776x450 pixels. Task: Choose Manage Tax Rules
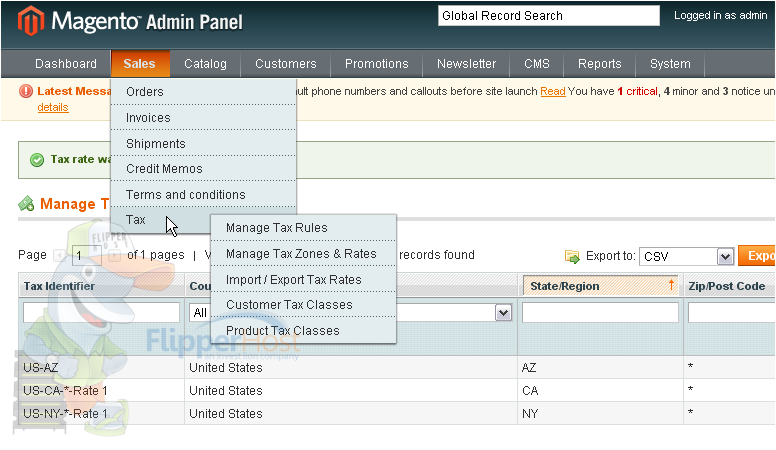click(303, 228)
